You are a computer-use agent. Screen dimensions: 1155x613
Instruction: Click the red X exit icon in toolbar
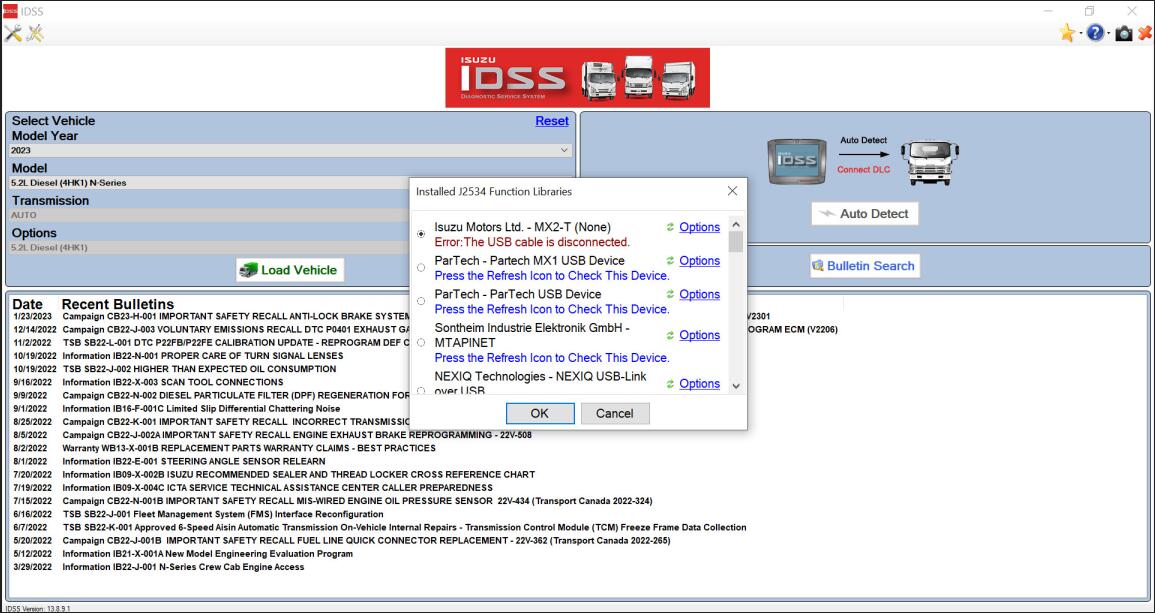pyautogui.click(x=1145, y=33)
